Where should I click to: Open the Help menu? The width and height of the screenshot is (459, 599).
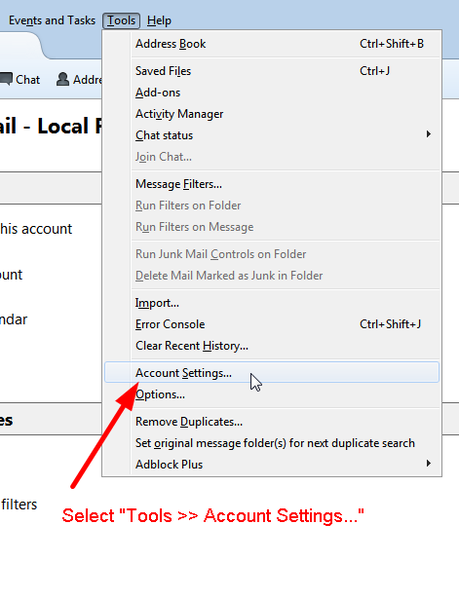[159, 20]
